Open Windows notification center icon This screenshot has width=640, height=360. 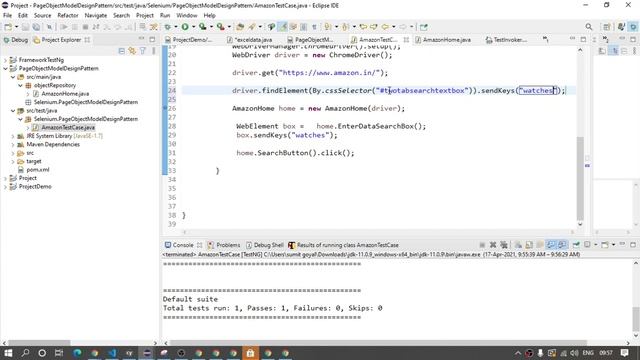[x=624, y=353]
